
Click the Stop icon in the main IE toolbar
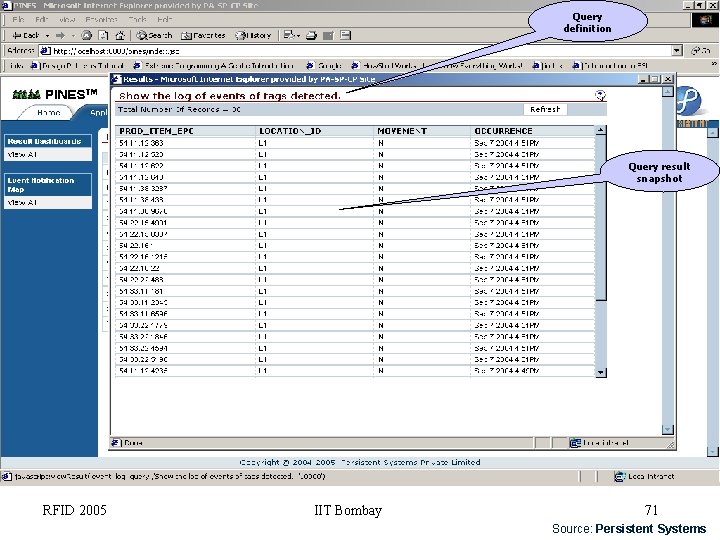coord(86,35)
